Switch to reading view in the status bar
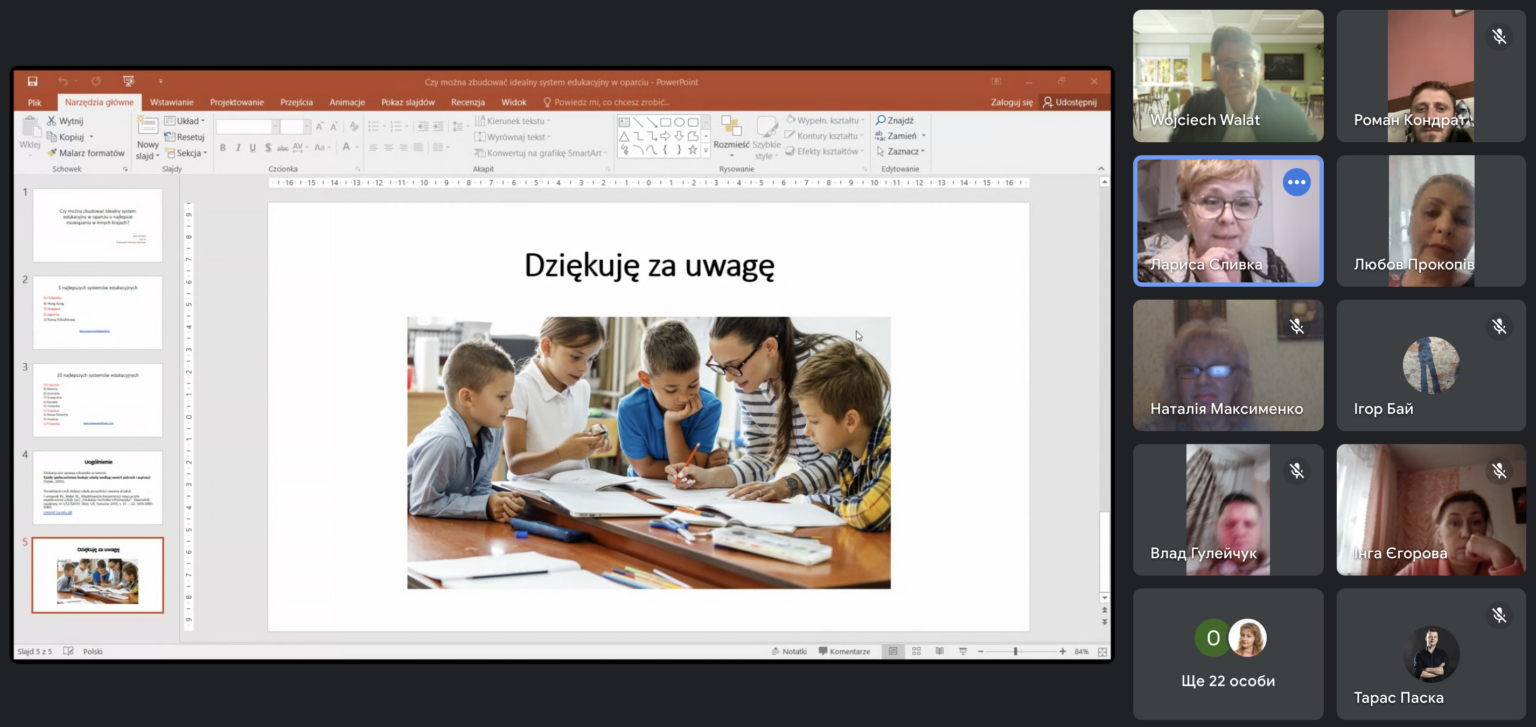 pos(938,651)
